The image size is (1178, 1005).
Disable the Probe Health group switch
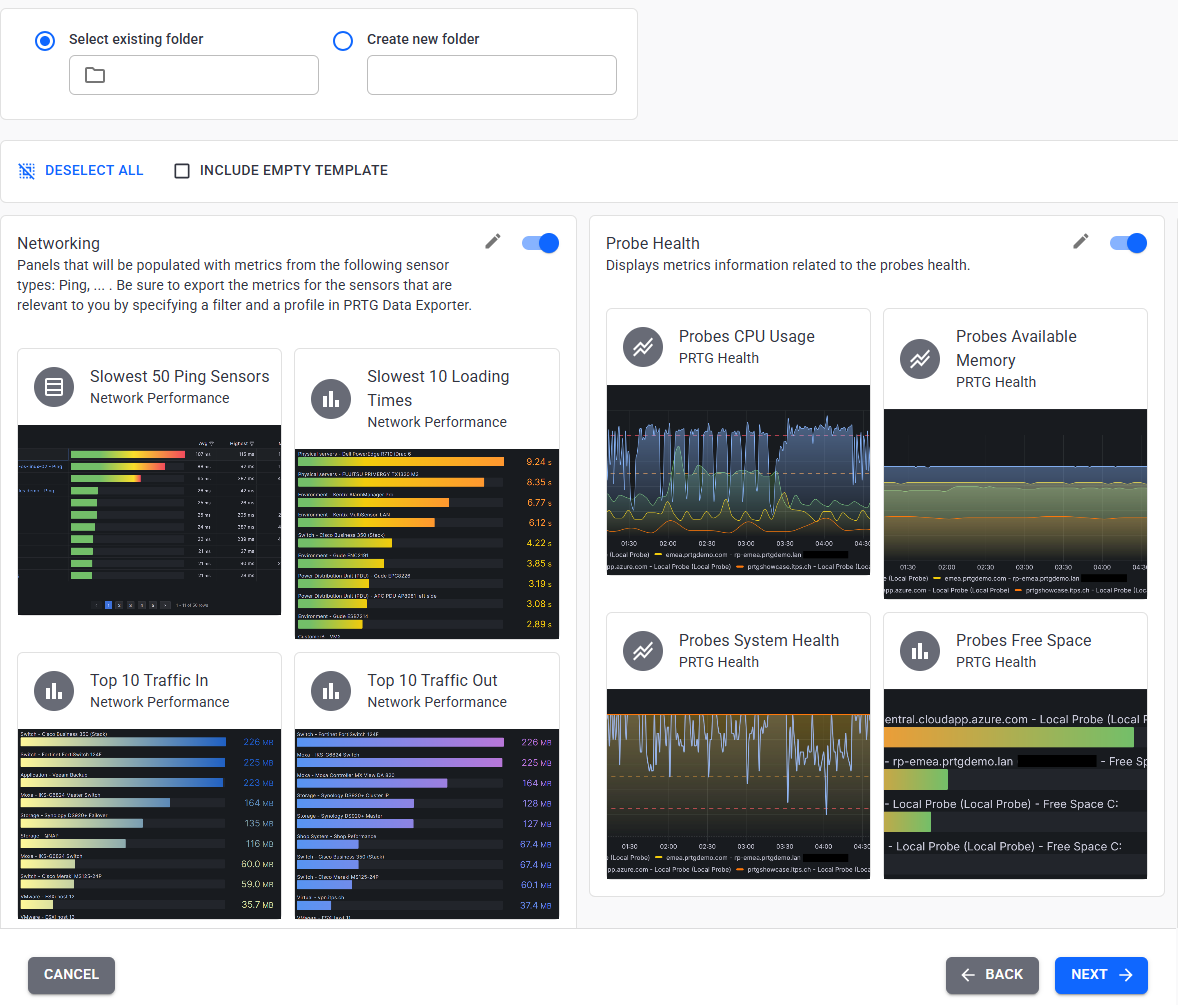point(1128,243)
